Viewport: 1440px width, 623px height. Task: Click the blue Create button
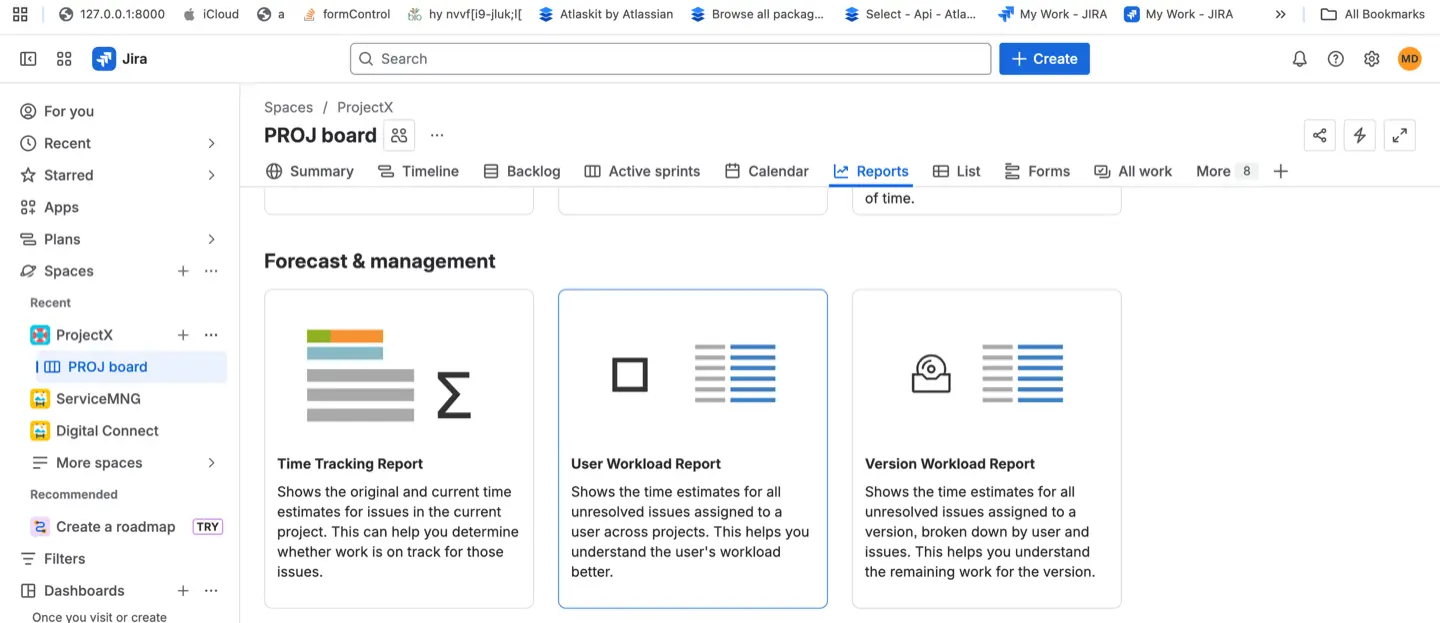(1044, 59)
